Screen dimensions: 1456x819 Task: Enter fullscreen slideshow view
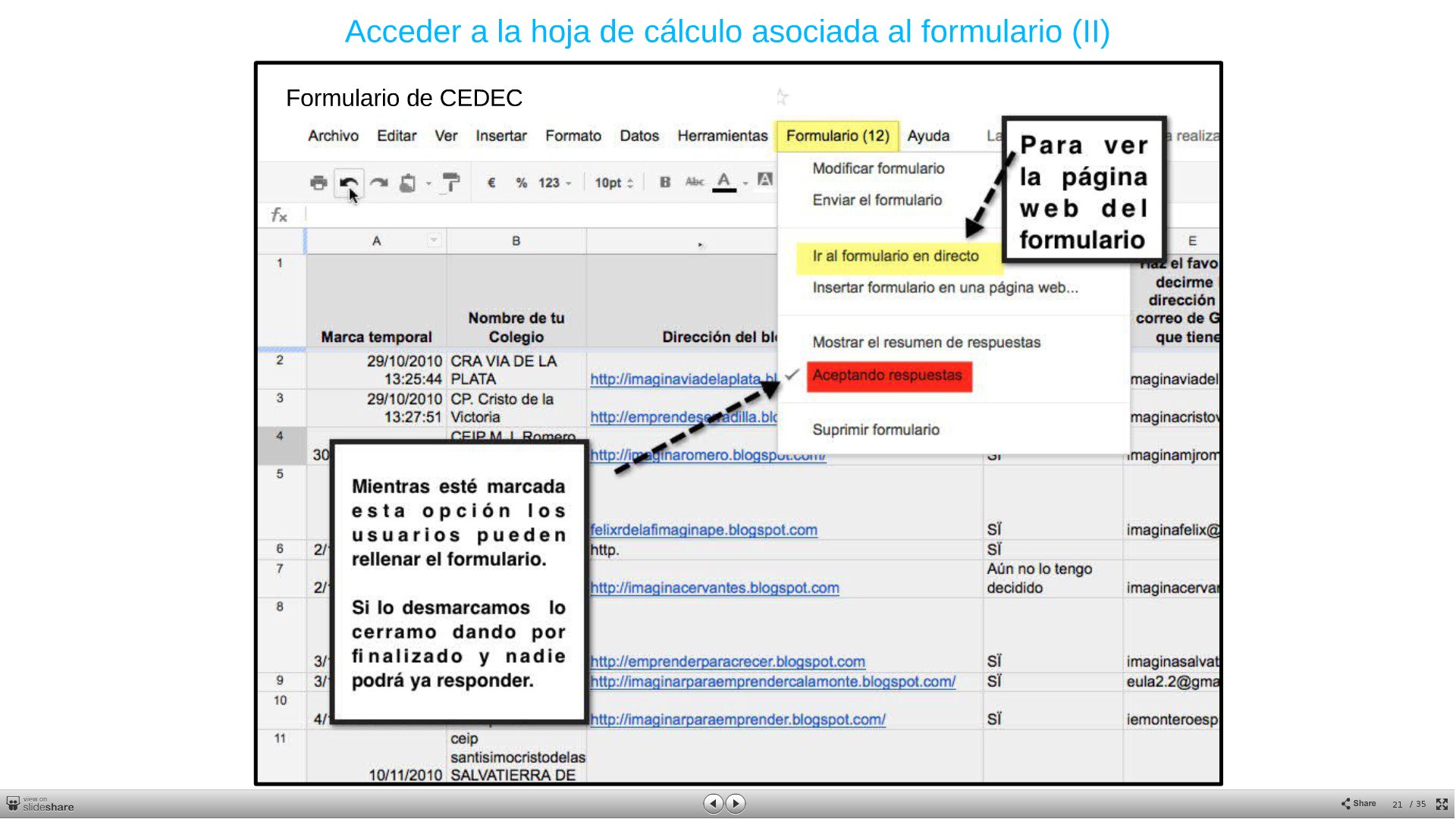(1442, 804)
